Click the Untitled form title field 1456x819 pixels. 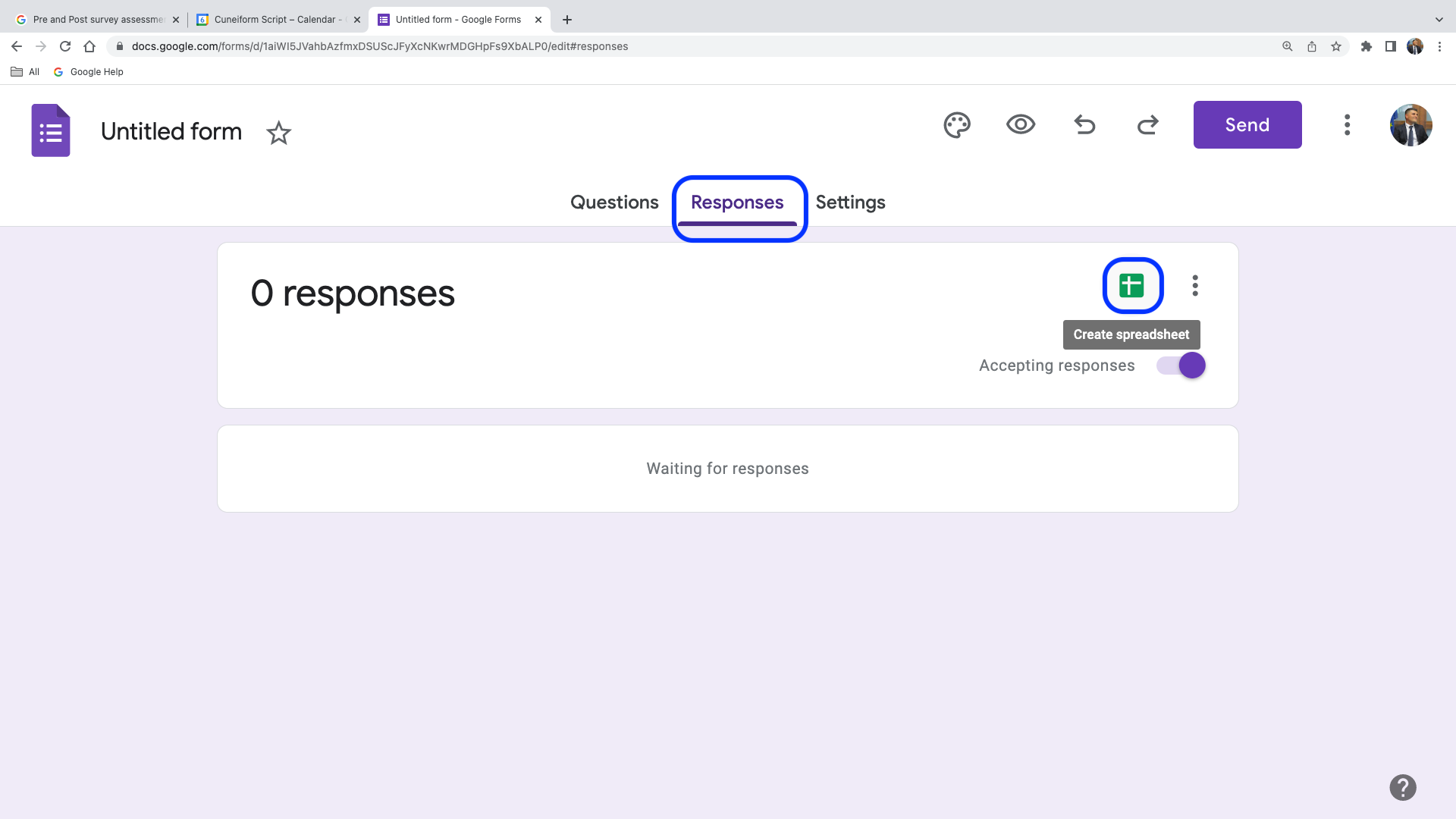(x=171, y=131)
